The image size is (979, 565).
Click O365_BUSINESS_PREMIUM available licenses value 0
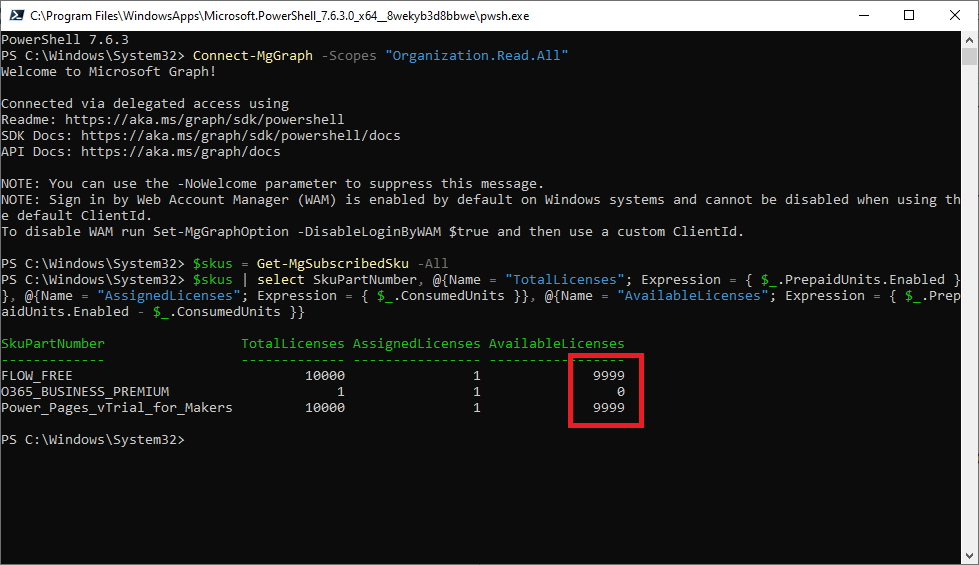(621, 391)
